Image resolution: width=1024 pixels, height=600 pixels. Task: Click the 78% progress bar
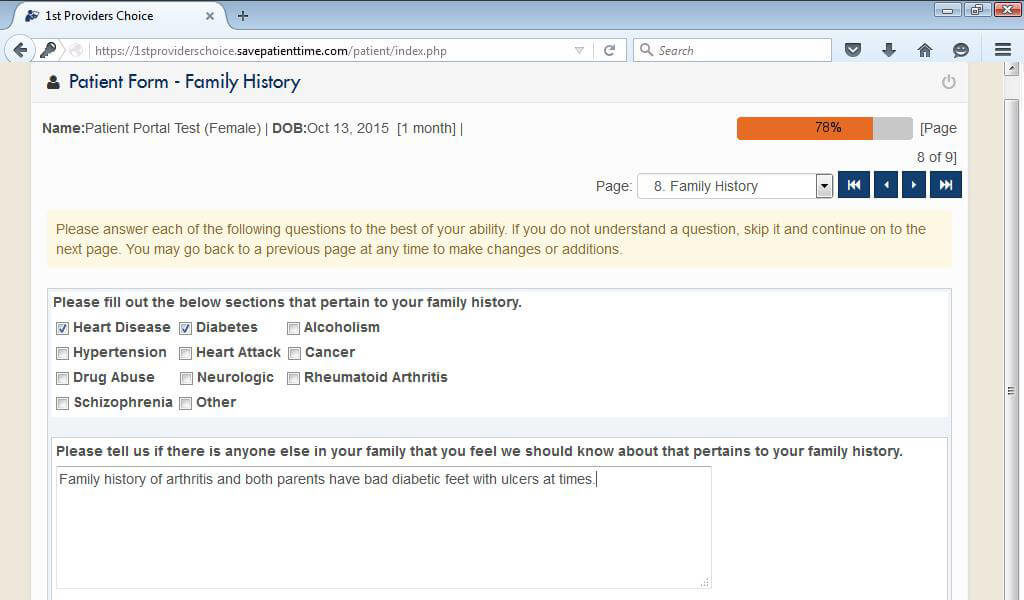coord(824,129)
